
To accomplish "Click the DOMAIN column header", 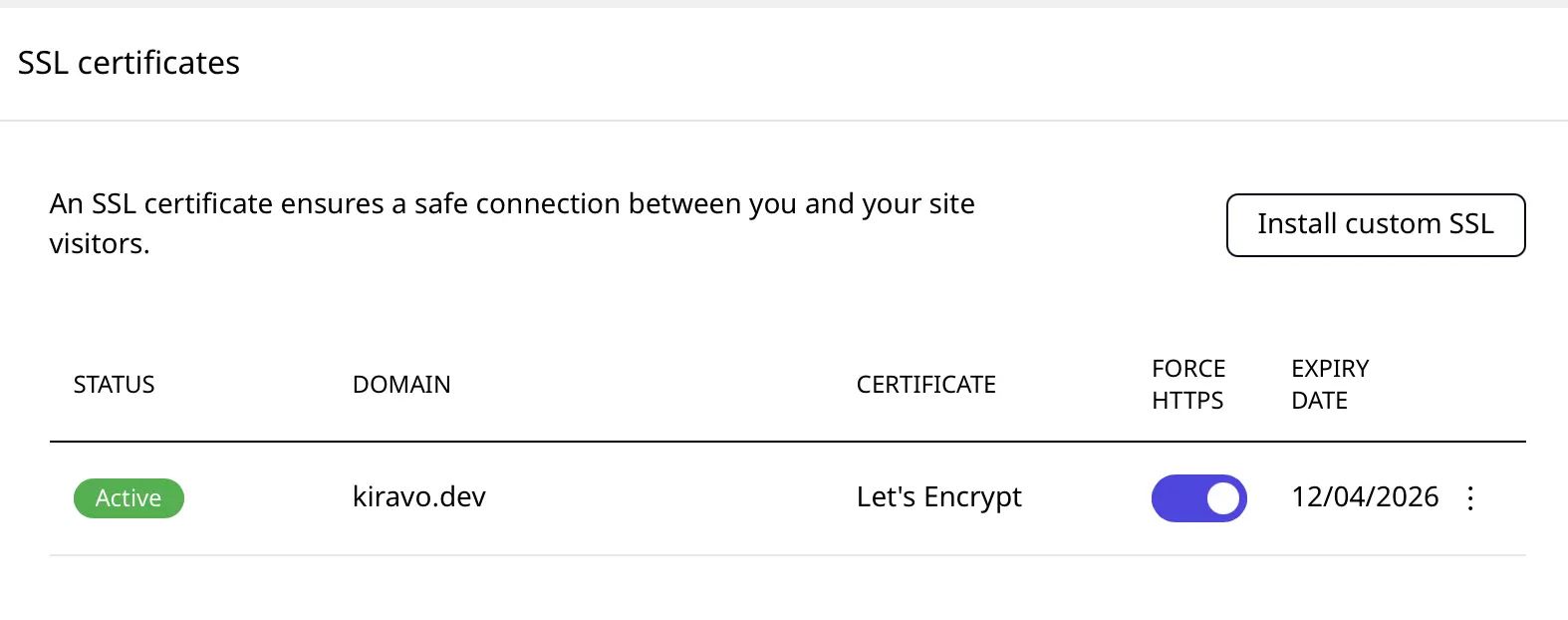I will click(x=401, y=385).
